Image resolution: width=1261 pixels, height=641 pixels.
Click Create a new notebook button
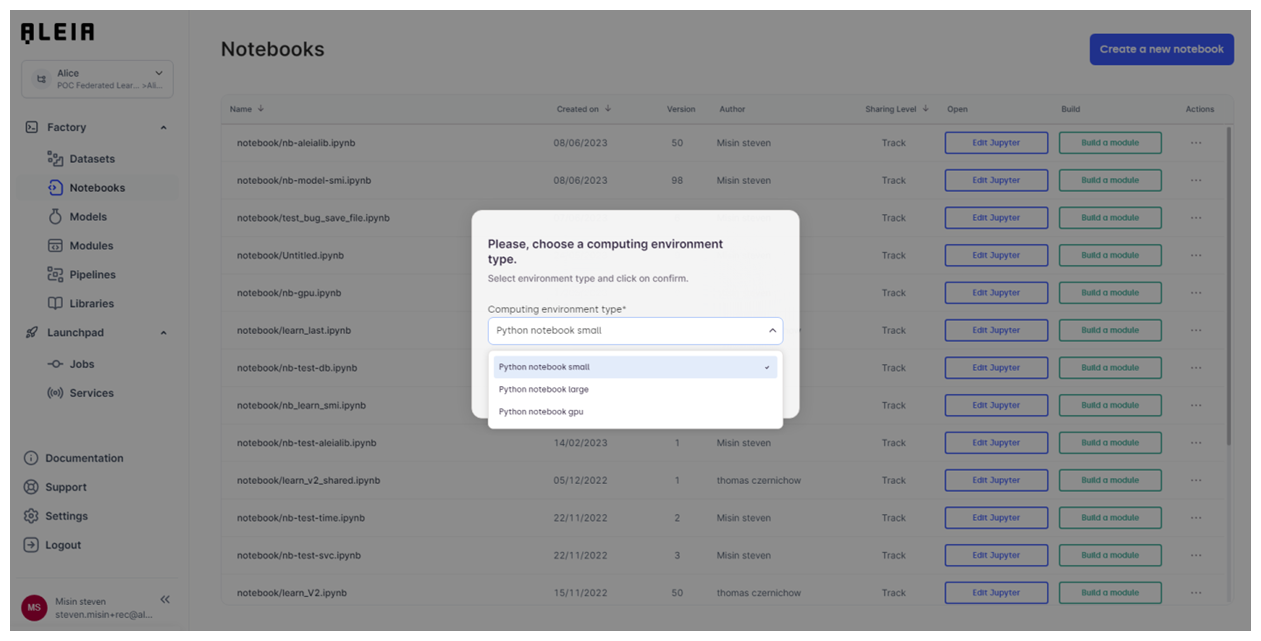1161,49
